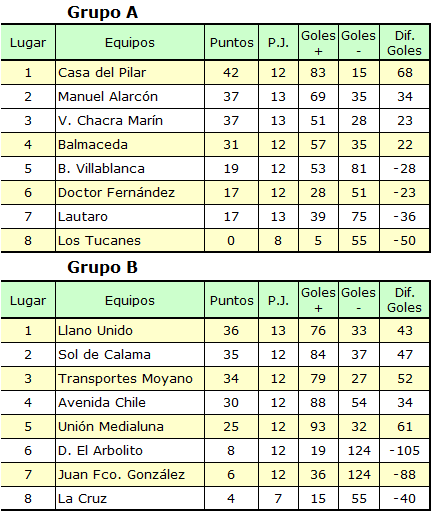Click the Dif. Goles header in Grupo B
This screenshot has width=431, height=511.
click(404, 300)
